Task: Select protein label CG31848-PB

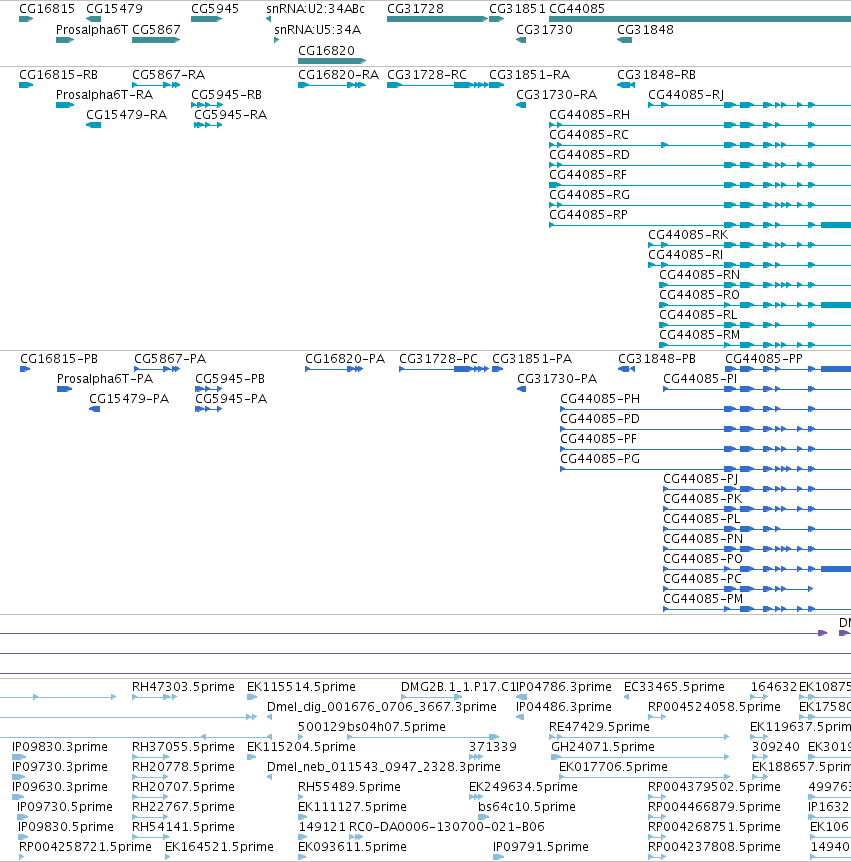Action: [657, 359]
